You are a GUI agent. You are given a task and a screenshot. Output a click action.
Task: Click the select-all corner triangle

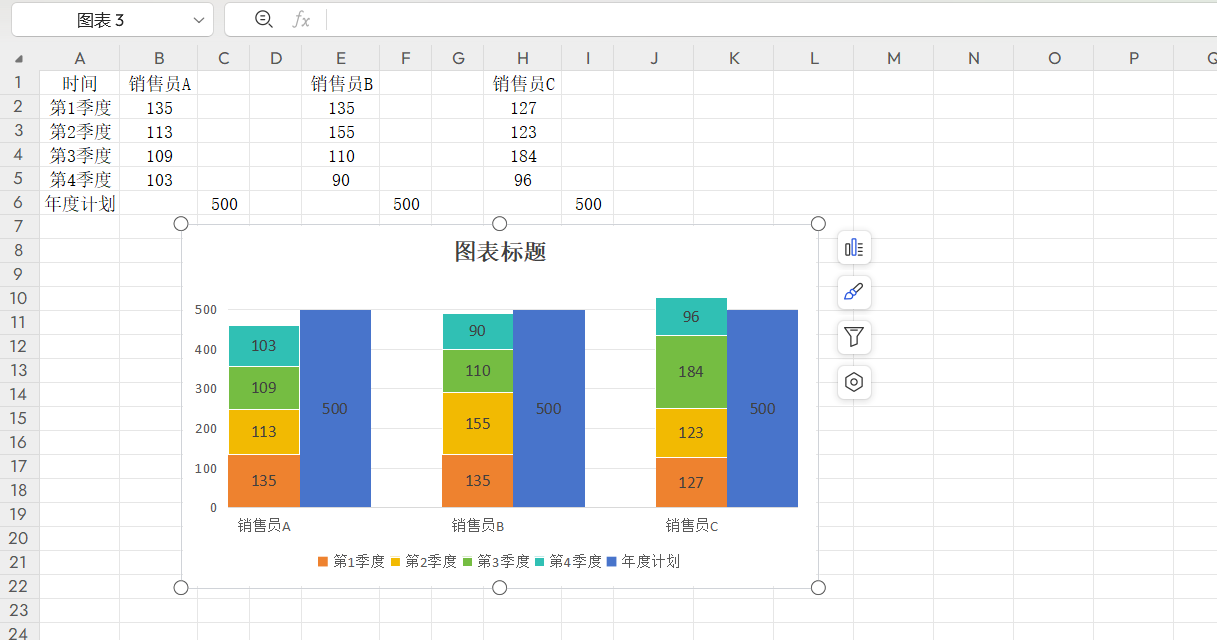pos(19,59)
